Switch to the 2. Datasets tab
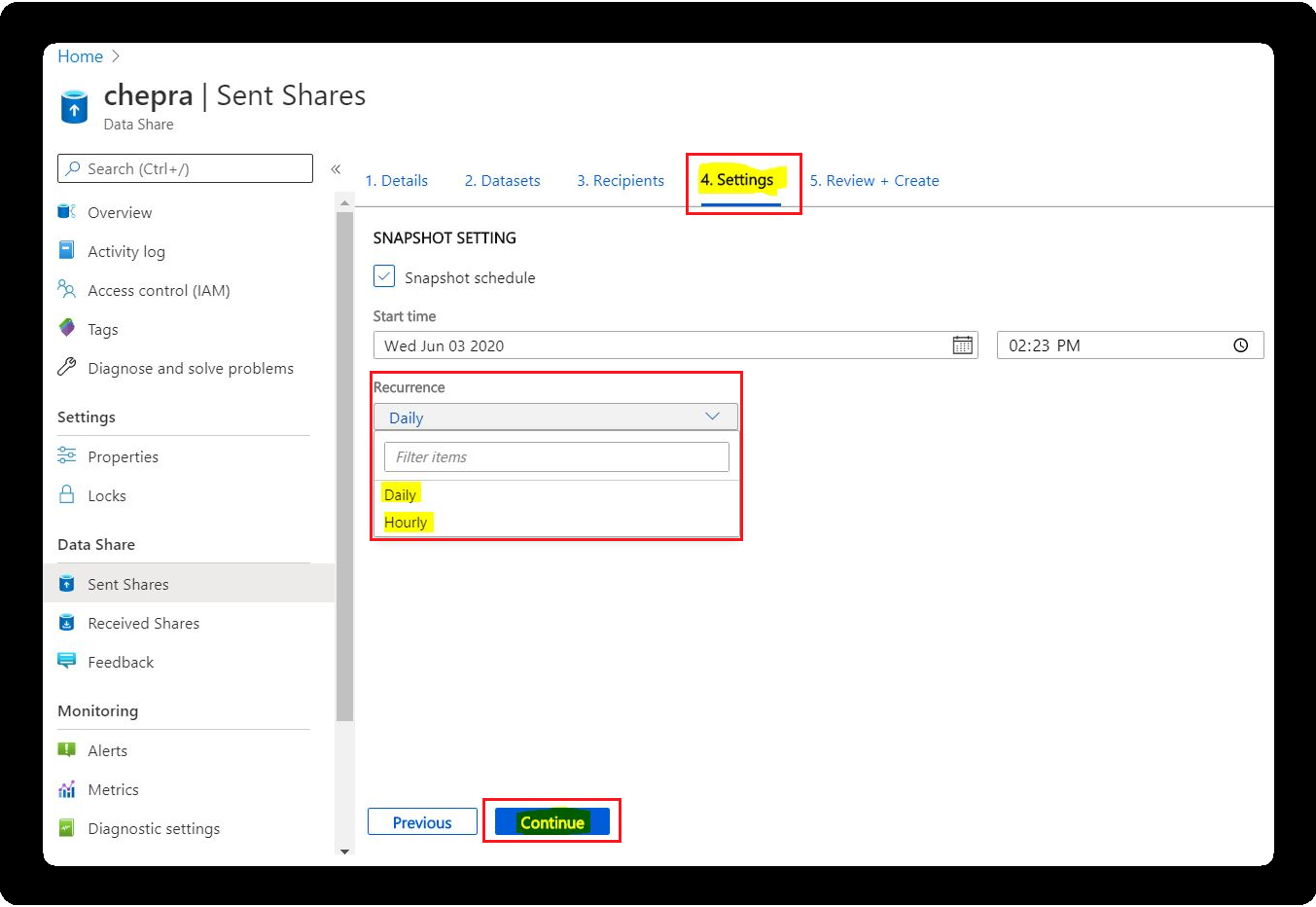The height and width of the screenshot is (907, 1316). click(x=502, y=180)
